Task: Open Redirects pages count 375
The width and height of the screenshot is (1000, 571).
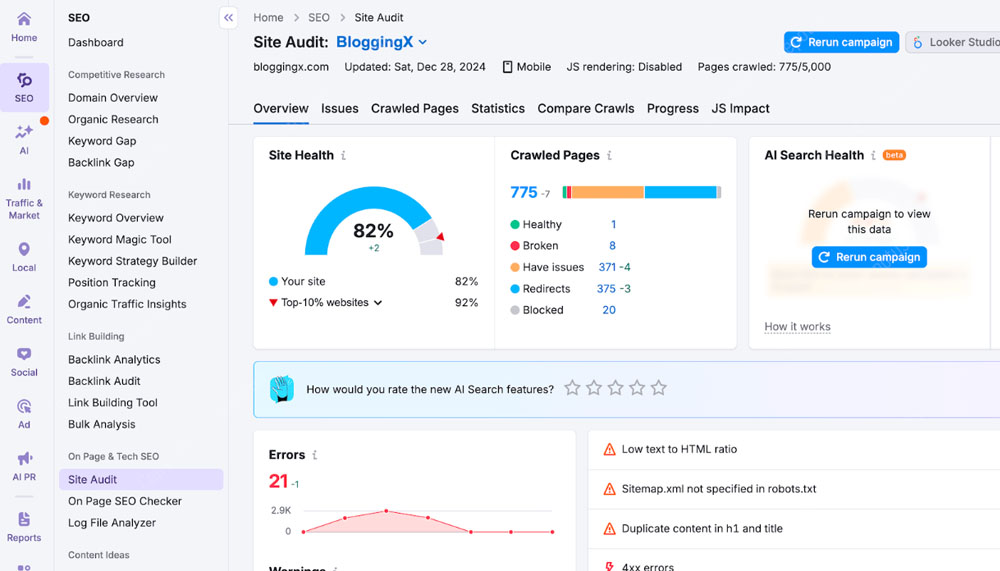Action: (606, 289)
